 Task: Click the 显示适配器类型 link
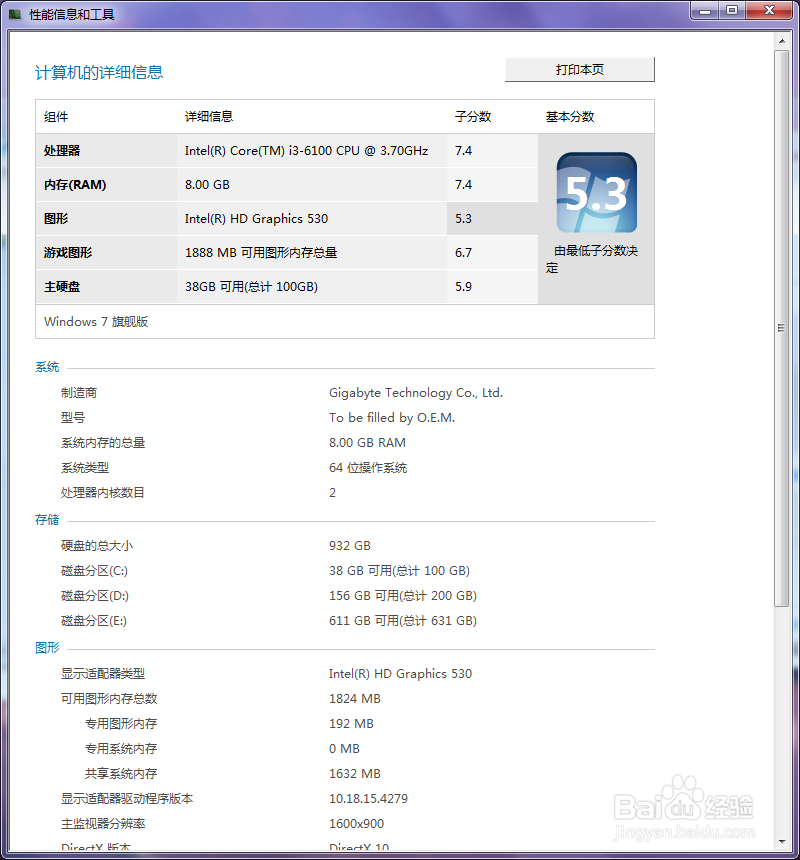pos(104,673)
